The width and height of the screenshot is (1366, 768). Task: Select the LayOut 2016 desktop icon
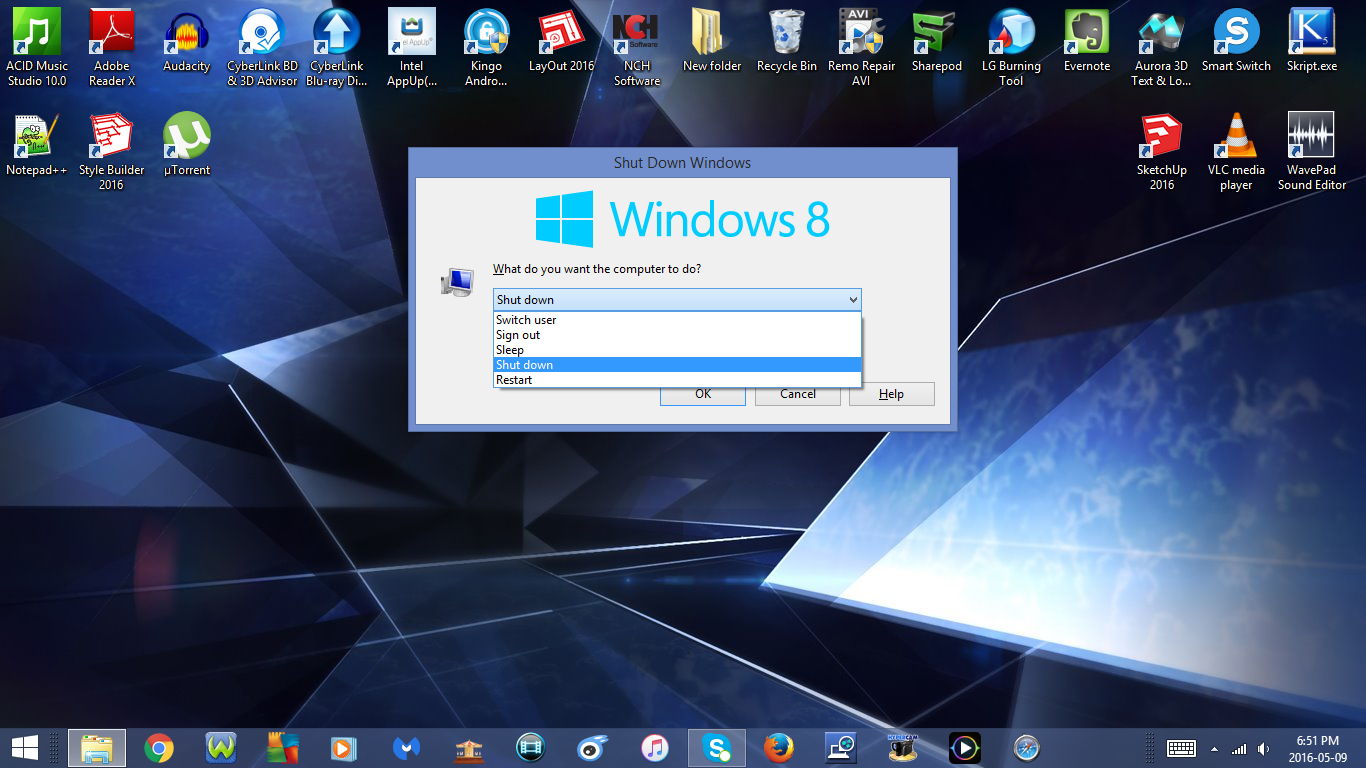[562, 40]
